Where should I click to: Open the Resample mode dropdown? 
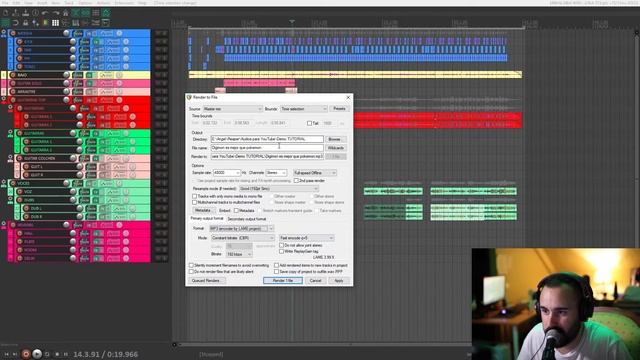click(279, 189)
